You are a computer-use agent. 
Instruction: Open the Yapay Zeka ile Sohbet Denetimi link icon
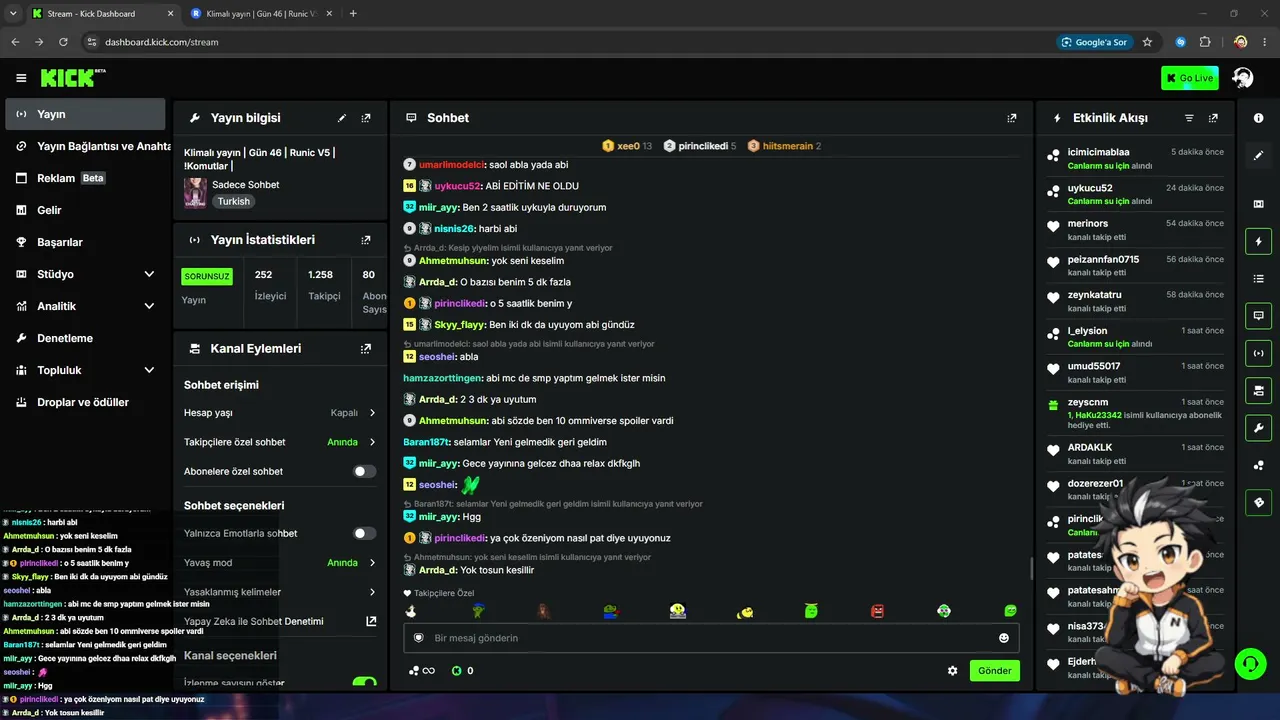click(x=371, y=621)
